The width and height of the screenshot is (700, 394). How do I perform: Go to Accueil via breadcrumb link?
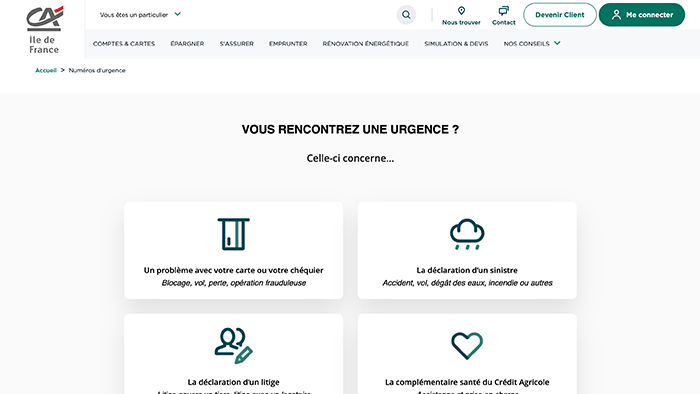(x=46, y=71)
